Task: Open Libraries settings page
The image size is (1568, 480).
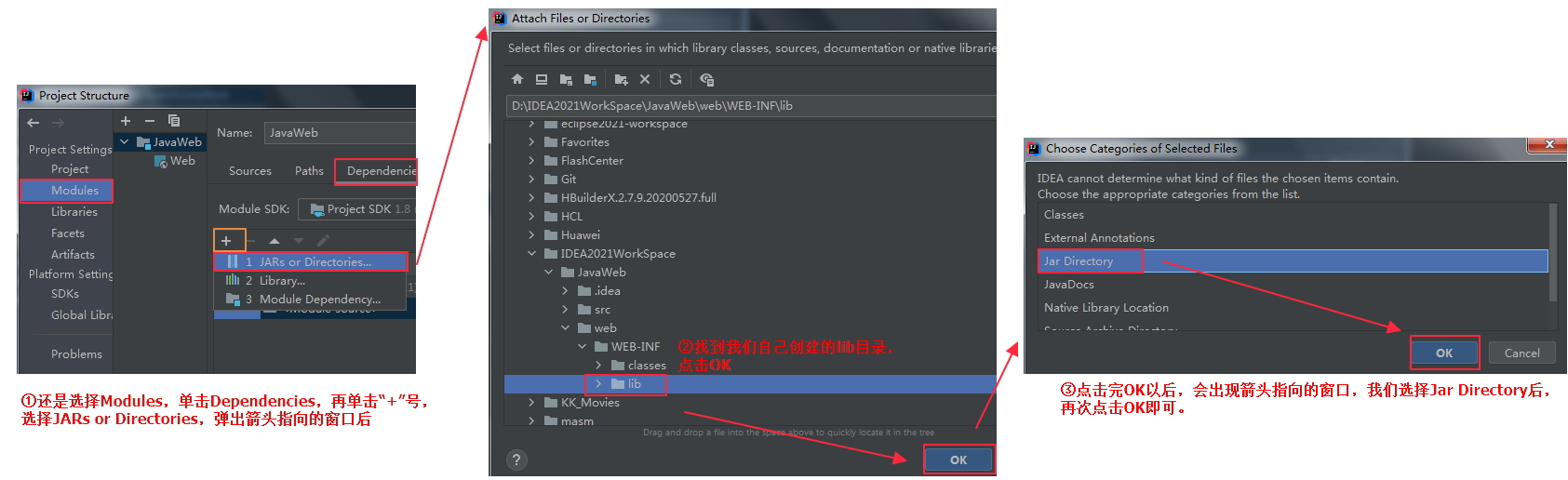Action: click(x=74, y=212)
